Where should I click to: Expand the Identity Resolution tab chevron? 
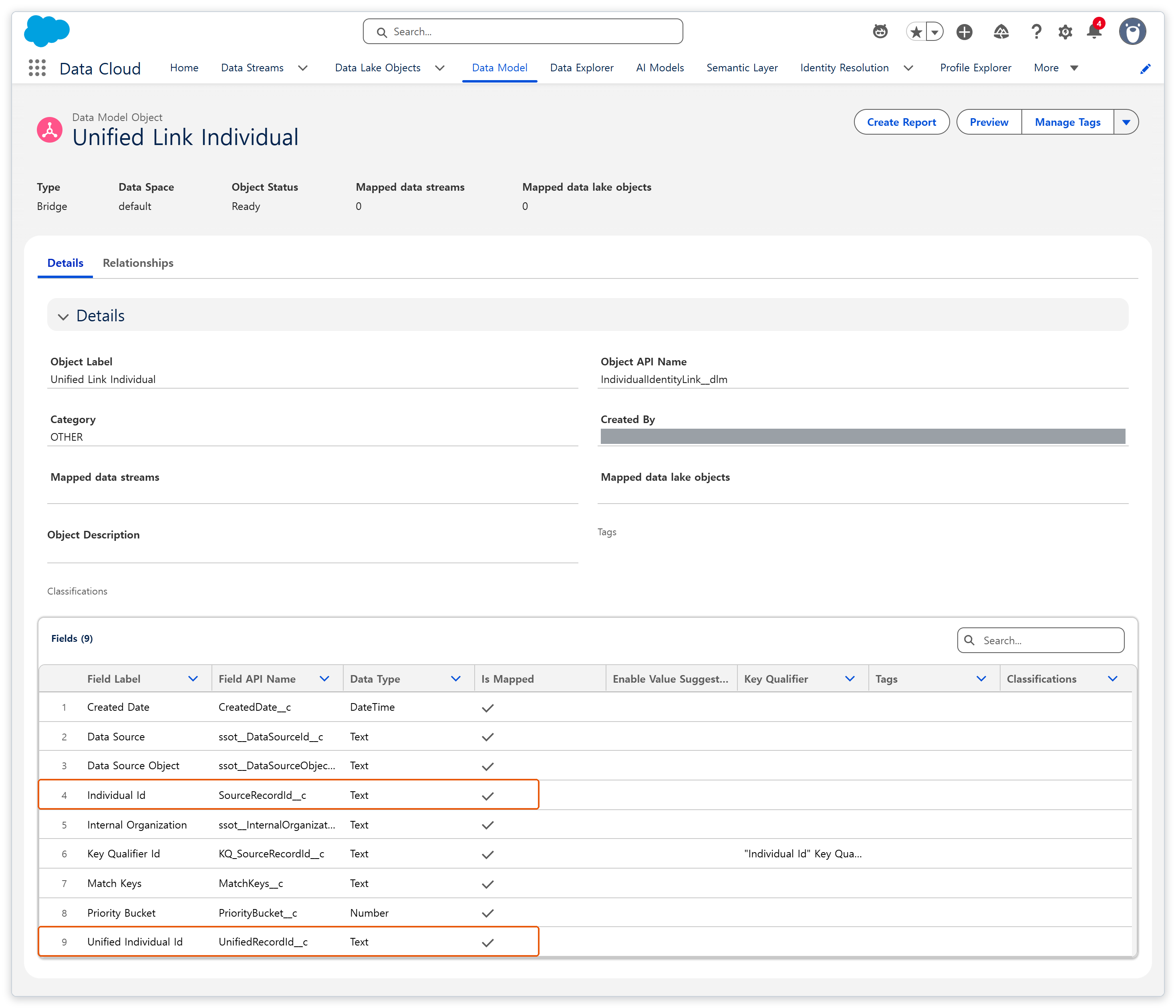pos(908,68)
